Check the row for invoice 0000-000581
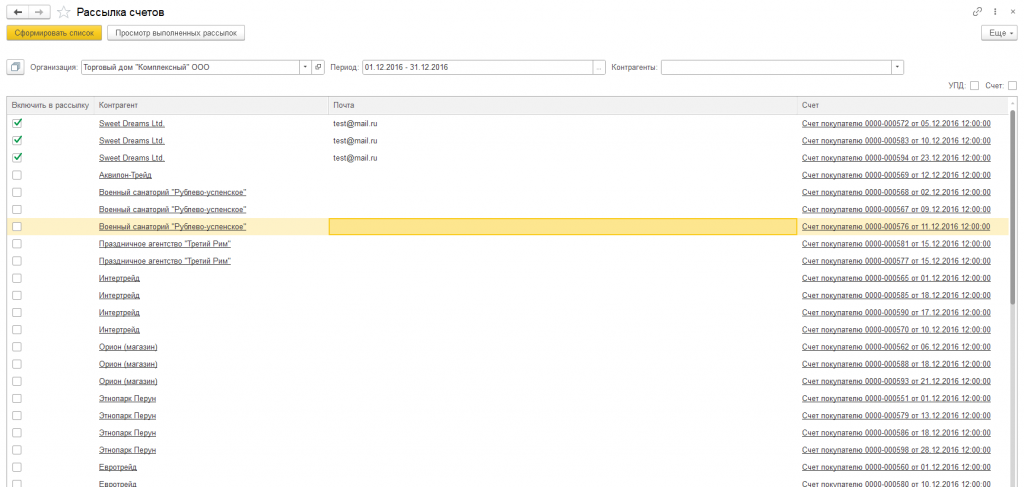 pos(17,244)
